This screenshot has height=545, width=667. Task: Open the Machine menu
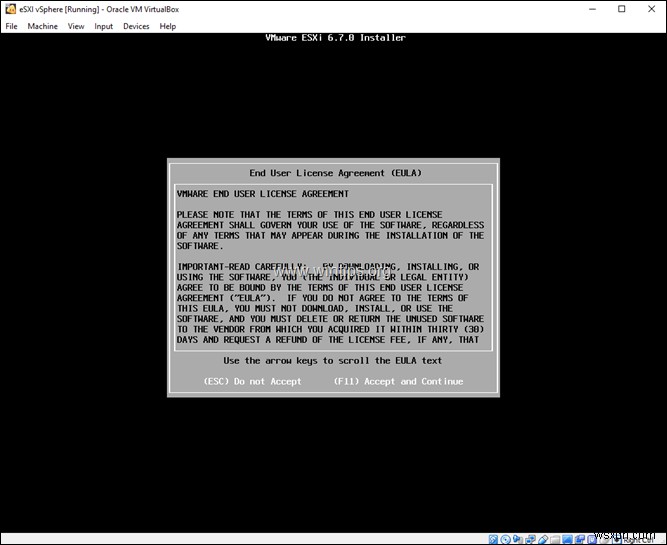pos(43,26)
